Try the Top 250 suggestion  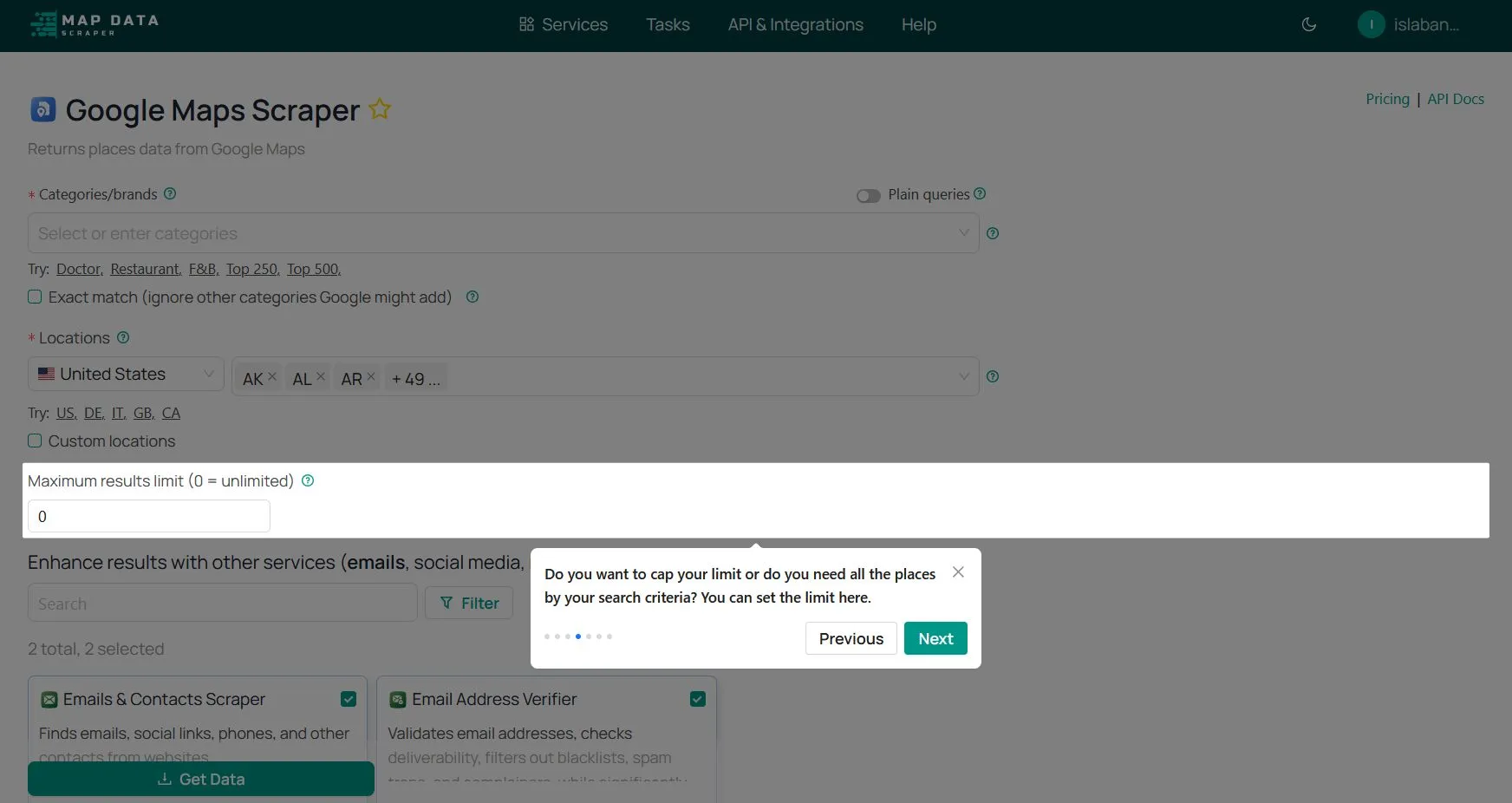tap(252, 269)
